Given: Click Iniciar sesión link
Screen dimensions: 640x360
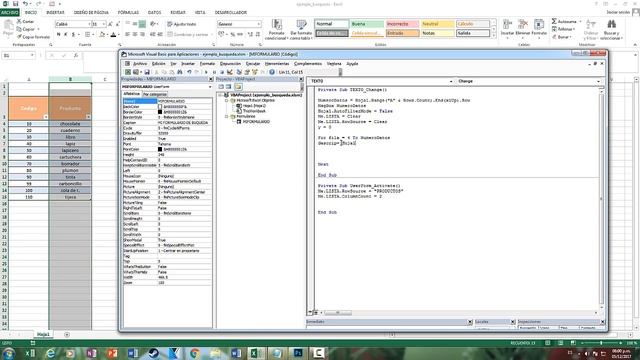Looking at the screenshot, I should point(618,12).
